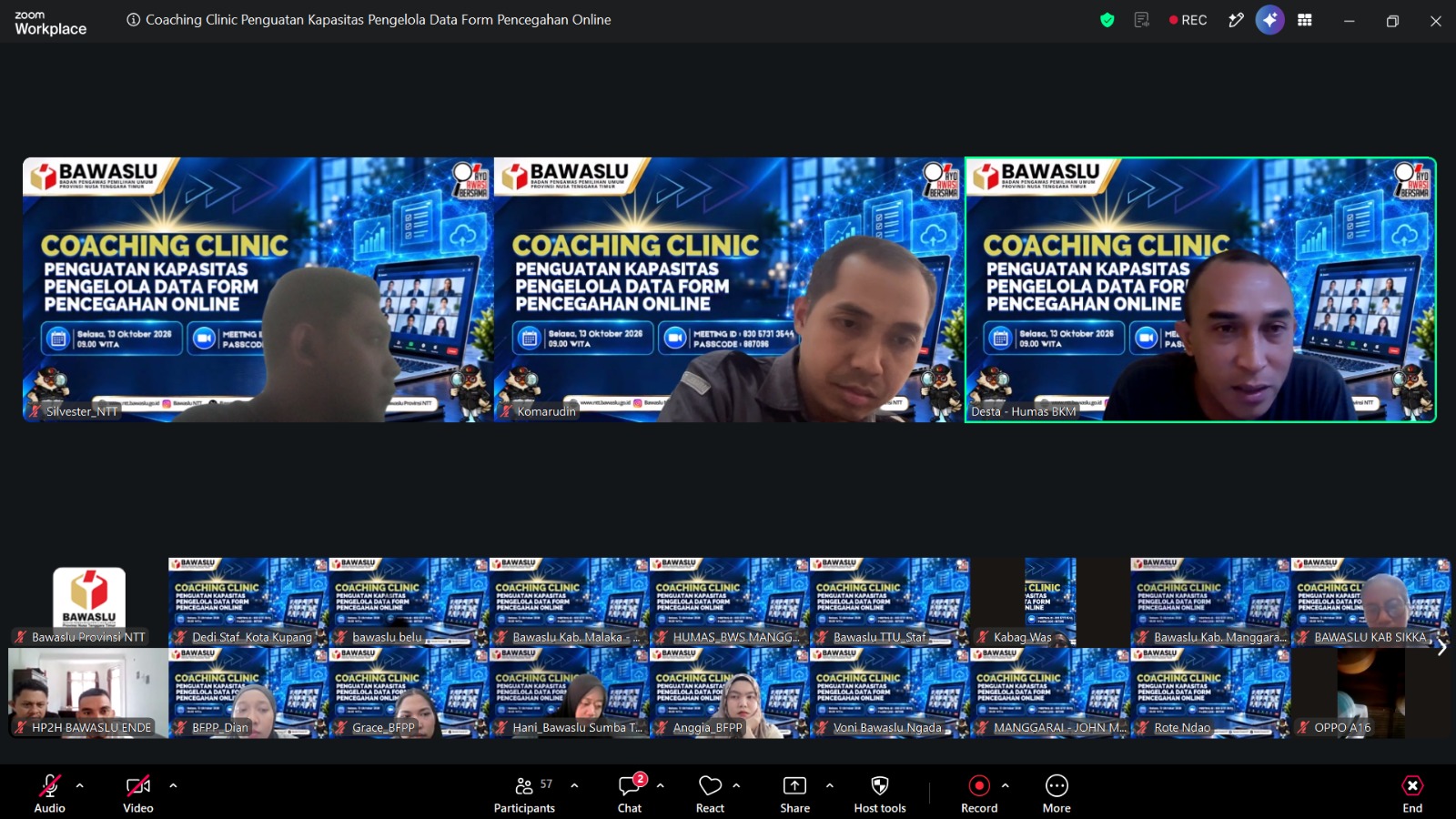Screen dimensions: 1456x819
Task: Select Dedi Staf_Kota Kupang thumbnail
Action: tap(248, 602)
